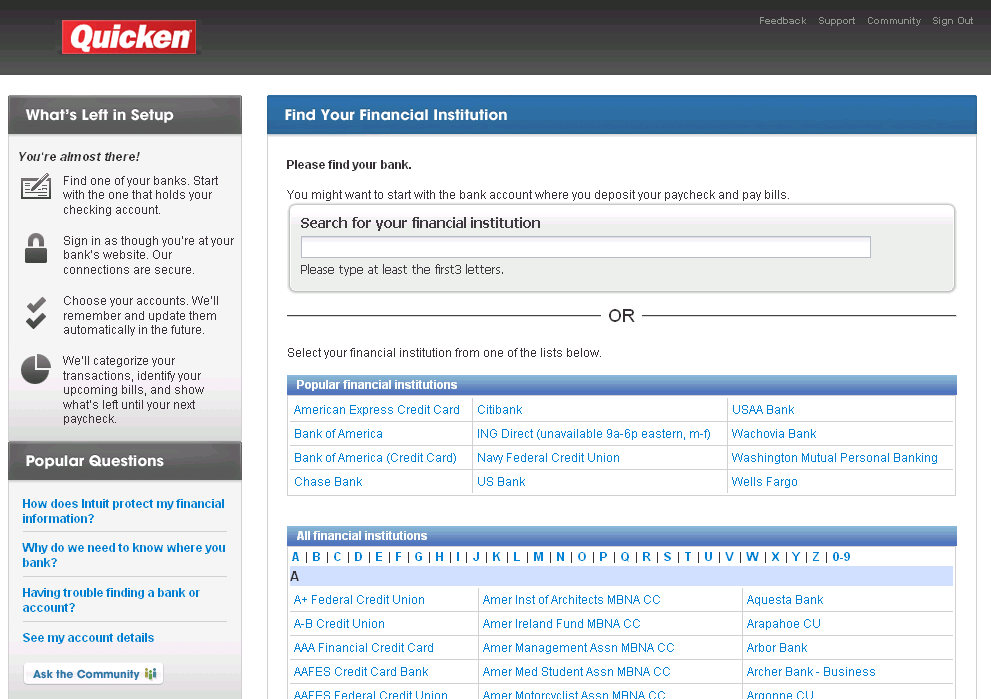Select Arbor Bank
Screen dimensions: 991x699
point(777,648)
